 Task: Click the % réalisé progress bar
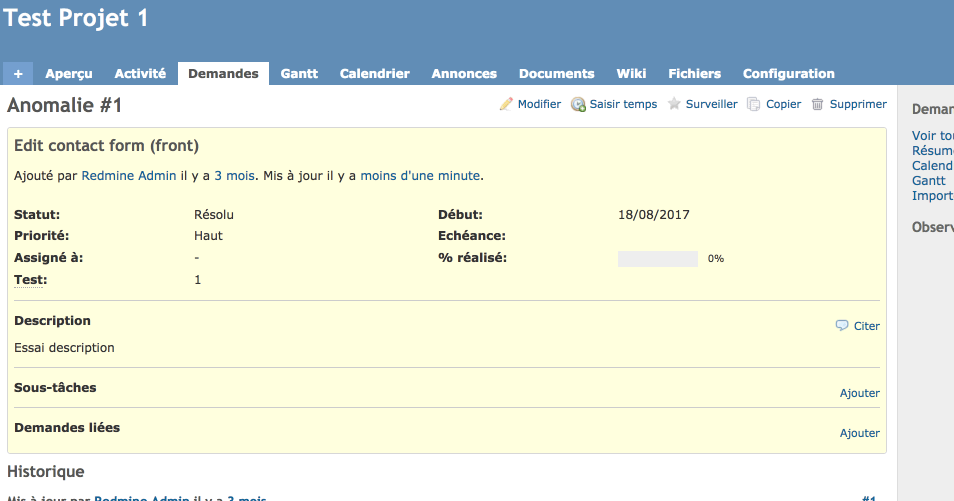coord(657,259)
